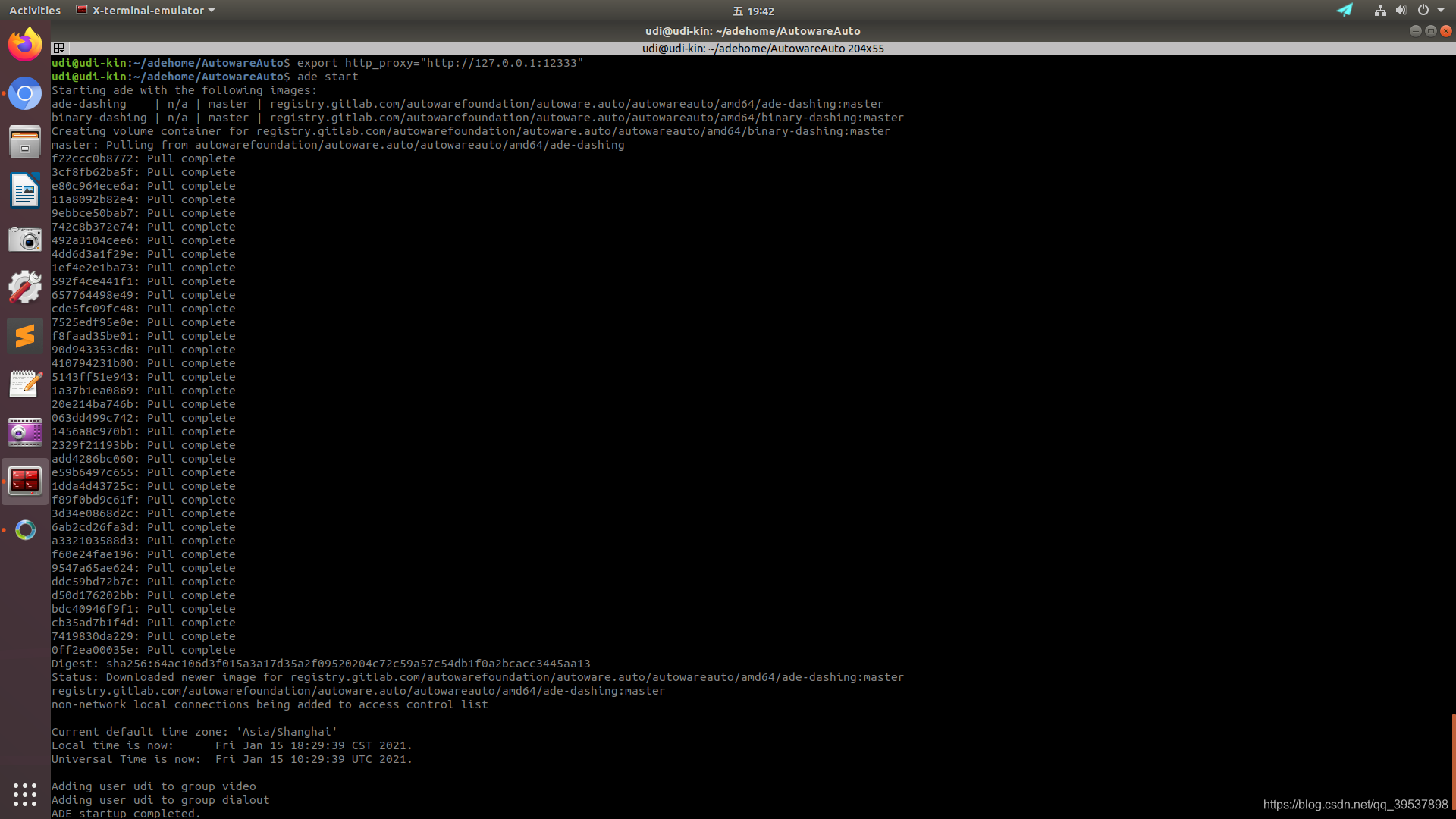Open Firefox from the dock
This screenshot has width=1456, height=819.
pos(25,45)
